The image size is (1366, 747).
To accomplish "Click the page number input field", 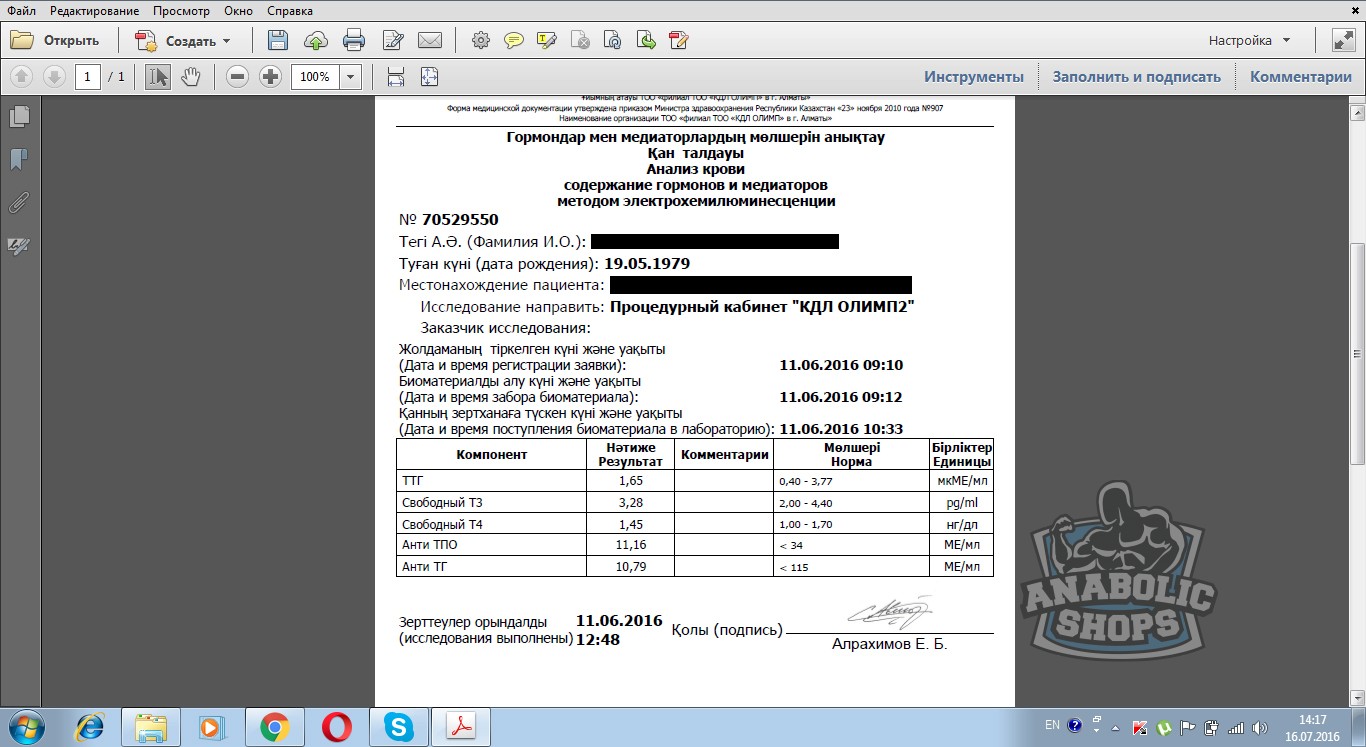I will [87, 77].
